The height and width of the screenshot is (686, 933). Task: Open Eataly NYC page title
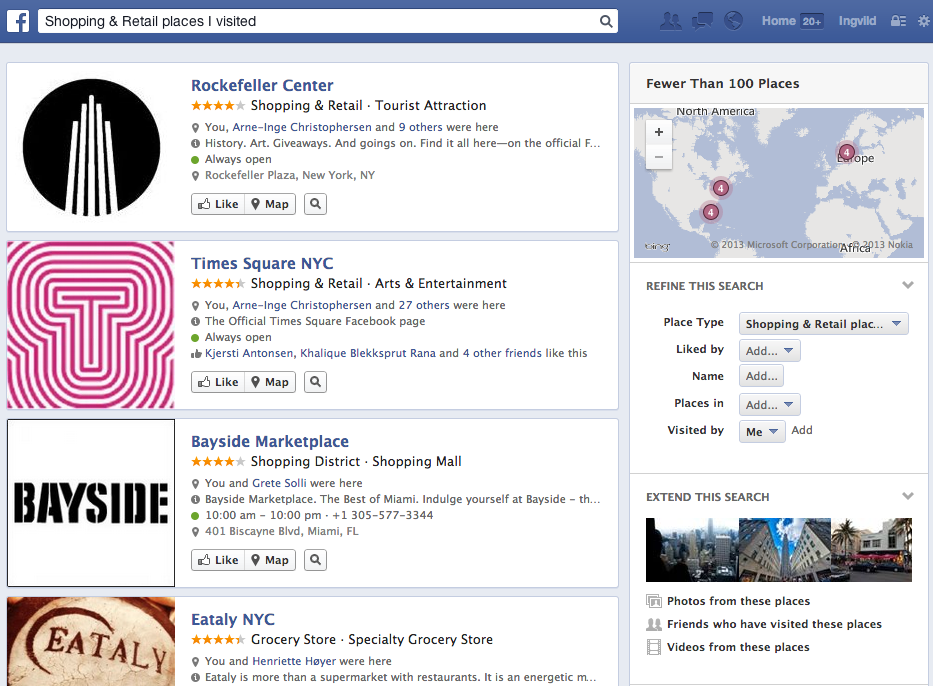(233, 619)
